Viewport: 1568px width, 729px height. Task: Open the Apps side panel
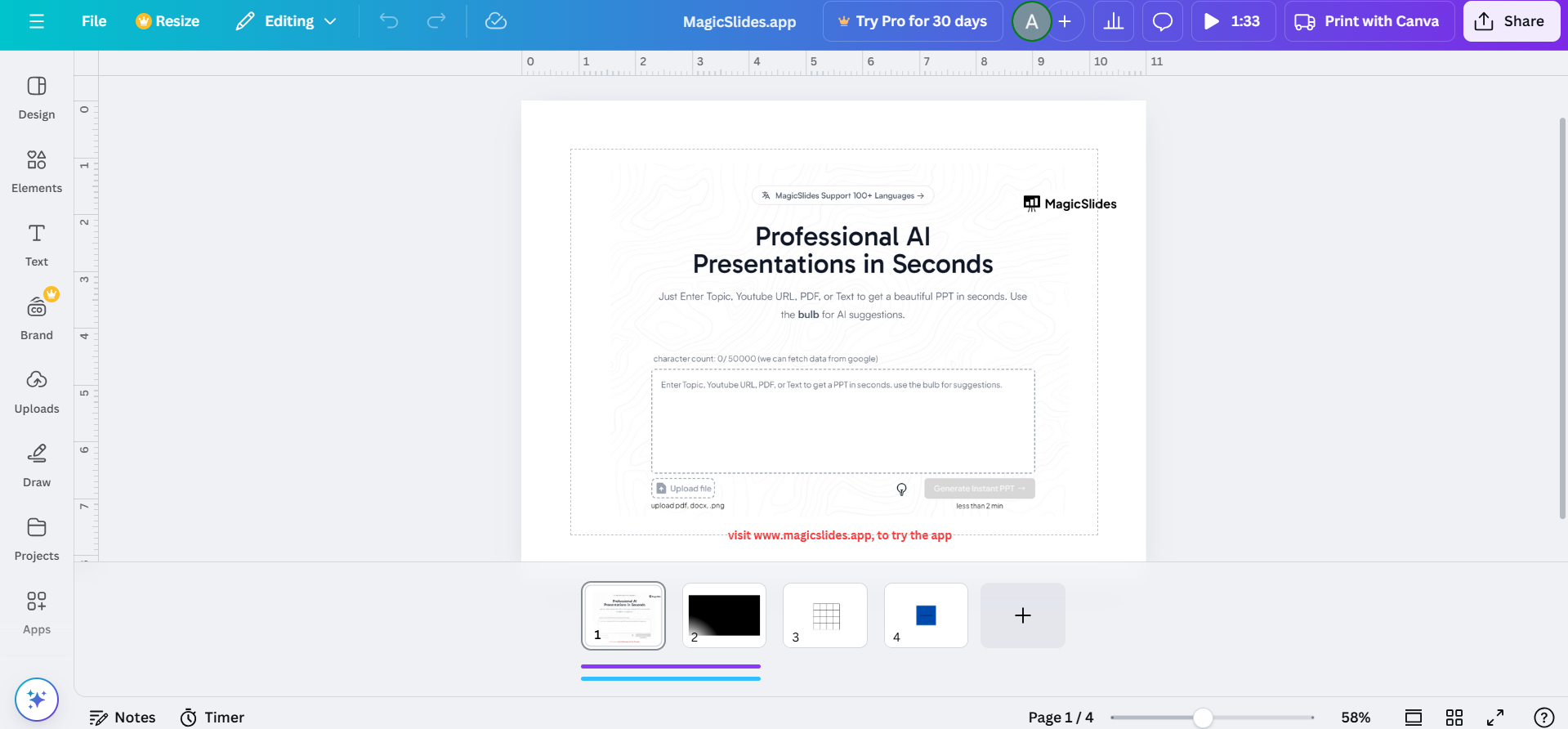pyautogui.click(x=37, y=613)
